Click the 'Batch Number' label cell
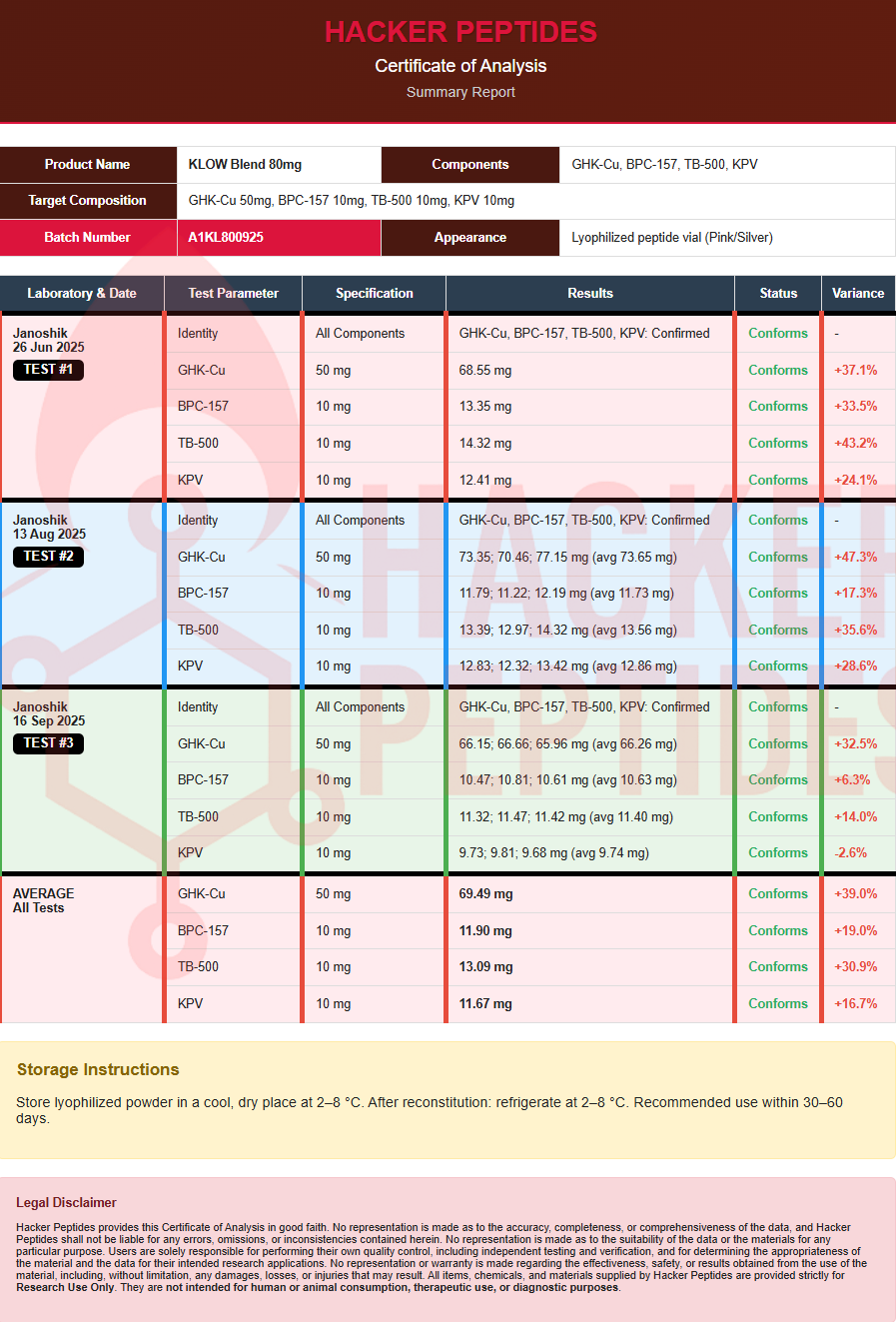 click(88, 238)
